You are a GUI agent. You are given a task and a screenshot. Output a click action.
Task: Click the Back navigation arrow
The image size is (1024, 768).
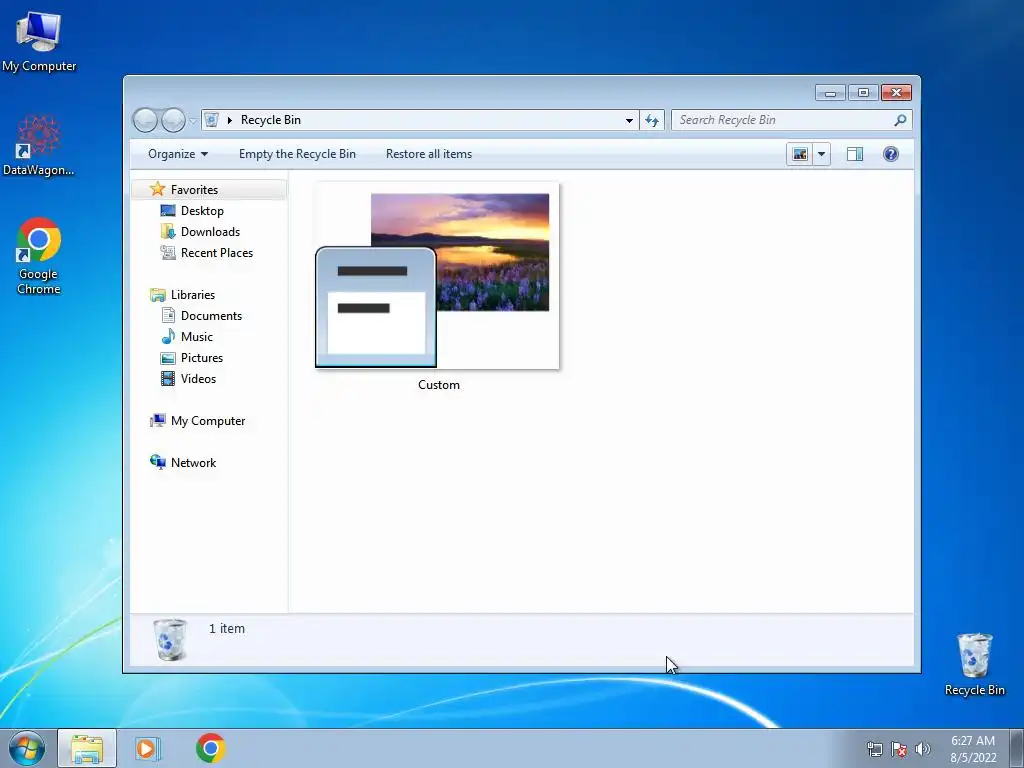point(145,120)
